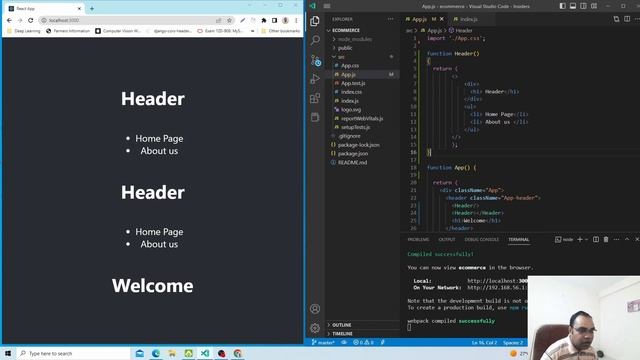640x360 pixels.
Task: Open Chrome extensions puzzle icon
Action: (x=264, y=20)
